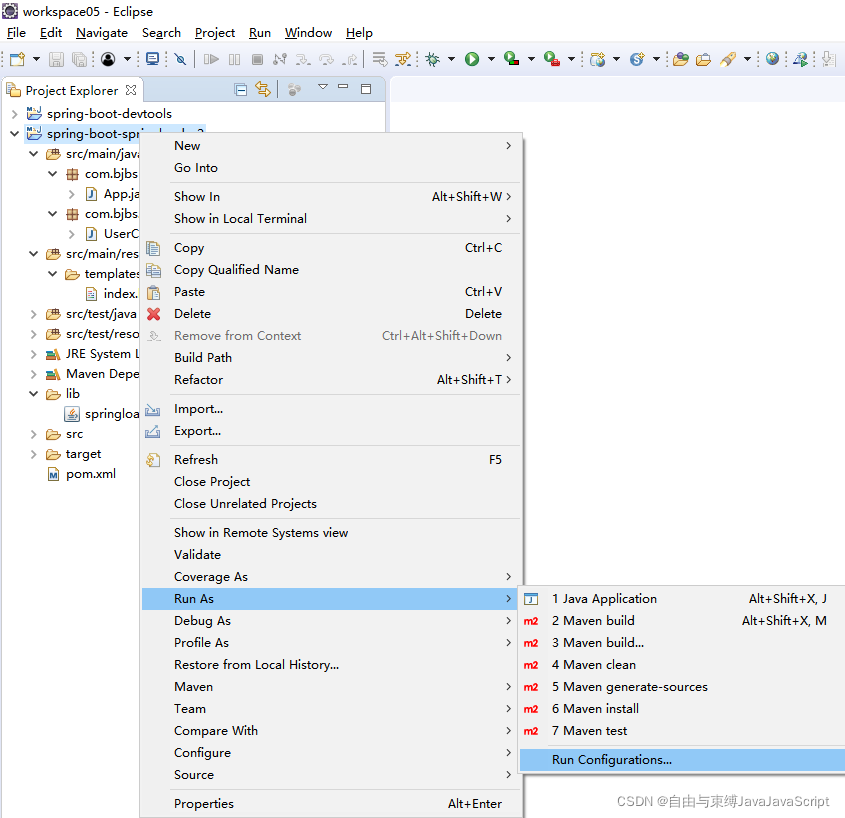Collapse the lib folder
This screenshot has width=845, height=818.
(x=33, y=394)
